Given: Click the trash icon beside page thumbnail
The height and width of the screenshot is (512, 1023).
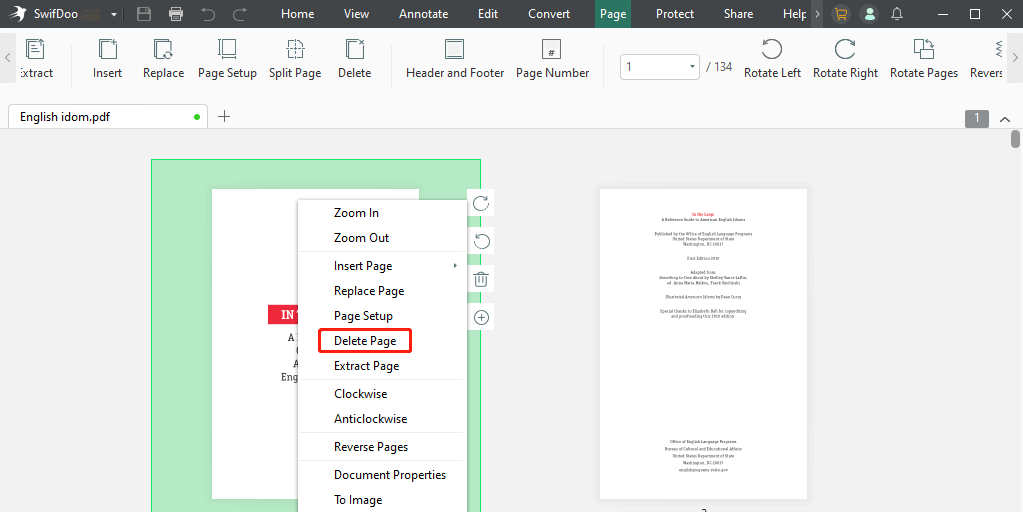Looking at the screenshot, I should [x=481, y=280].
